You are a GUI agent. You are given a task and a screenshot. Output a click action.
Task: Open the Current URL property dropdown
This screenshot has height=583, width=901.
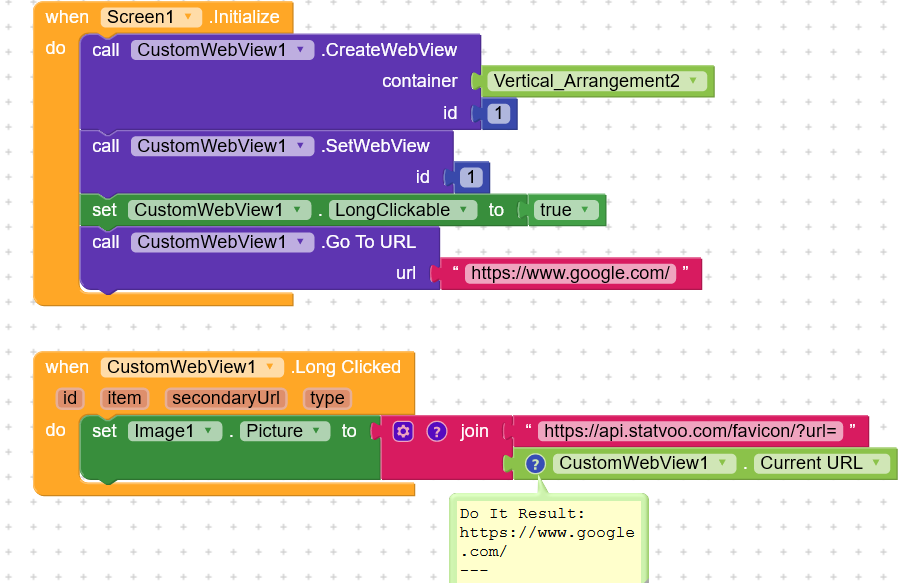[x=822, y=464]
